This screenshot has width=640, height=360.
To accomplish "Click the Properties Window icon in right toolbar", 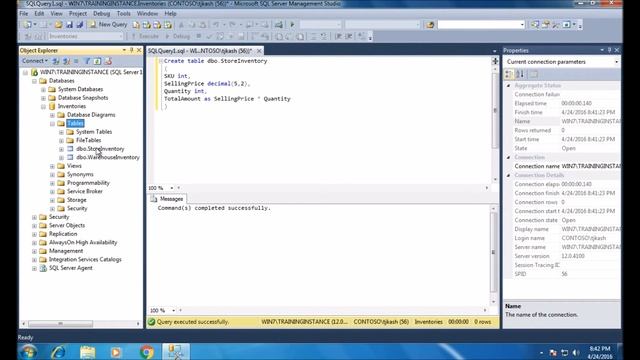I will [x=546, y=25].
